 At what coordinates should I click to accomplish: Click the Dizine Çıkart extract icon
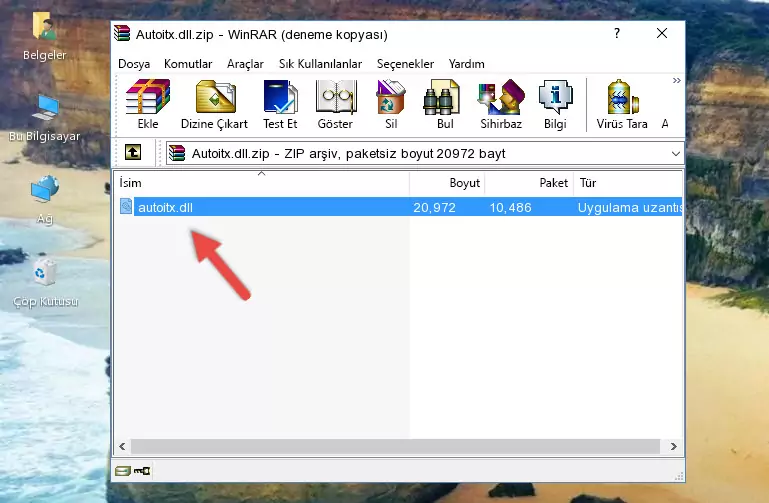(x=215, y=97)
